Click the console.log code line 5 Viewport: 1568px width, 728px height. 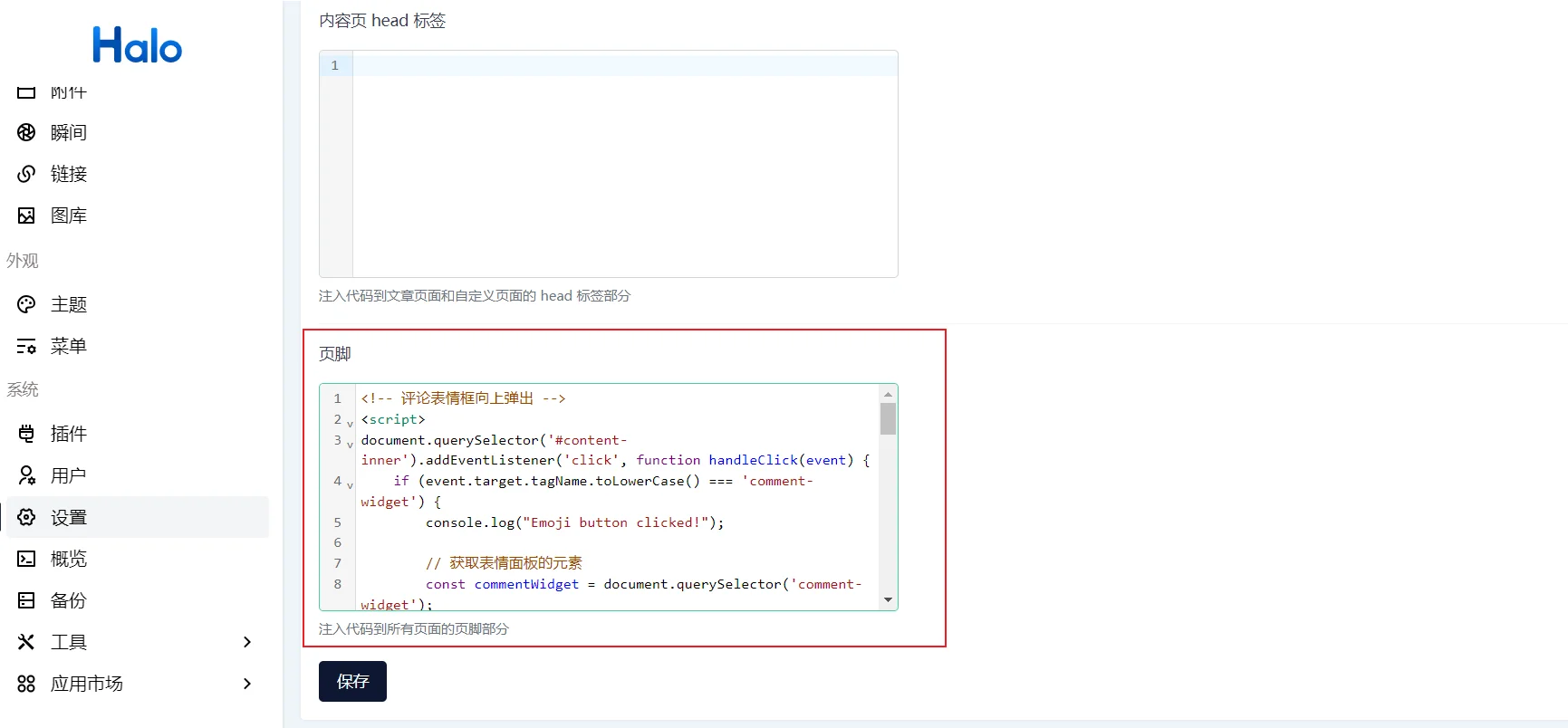click(574, 522)
